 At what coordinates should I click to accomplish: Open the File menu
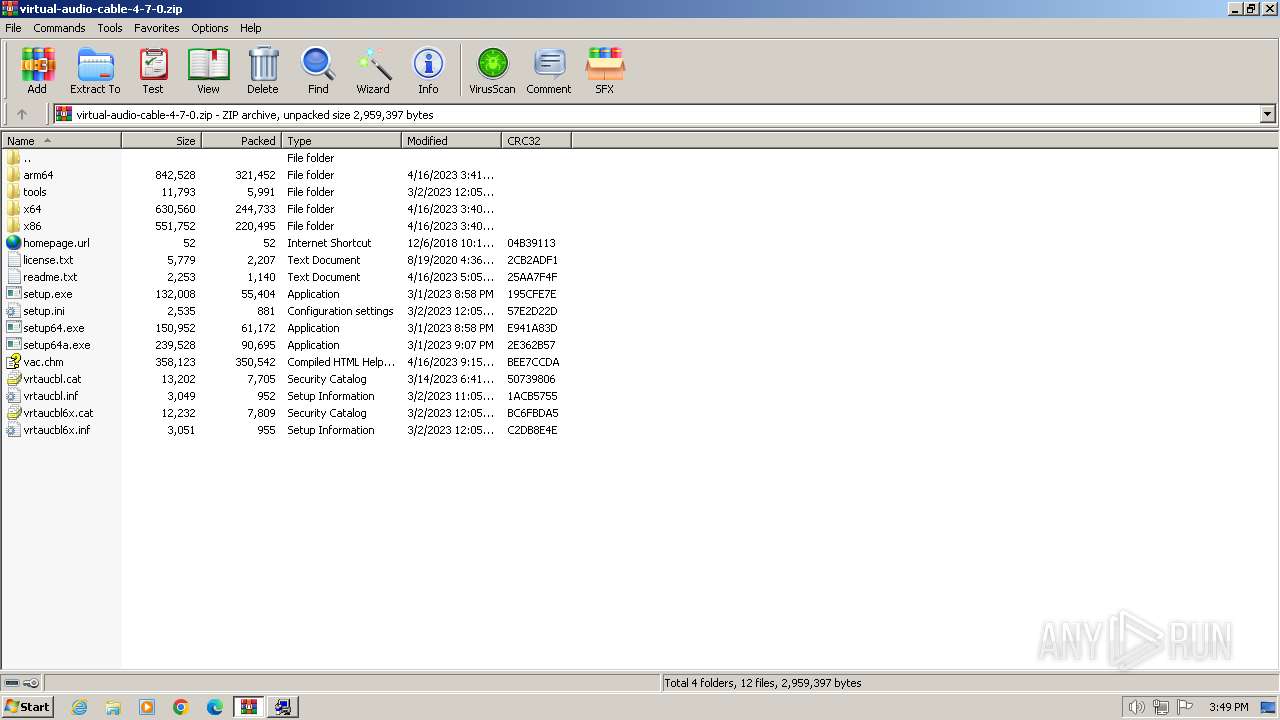click(13, 28)
